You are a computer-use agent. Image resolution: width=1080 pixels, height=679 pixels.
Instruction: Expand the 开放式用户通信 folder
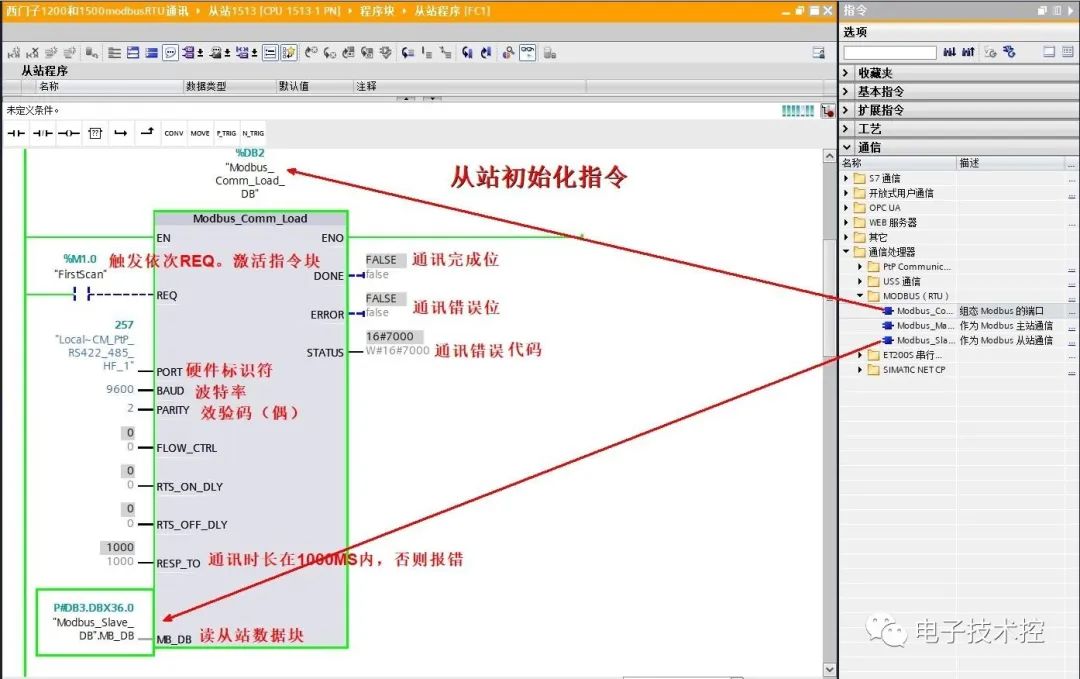tap(847, 193)
